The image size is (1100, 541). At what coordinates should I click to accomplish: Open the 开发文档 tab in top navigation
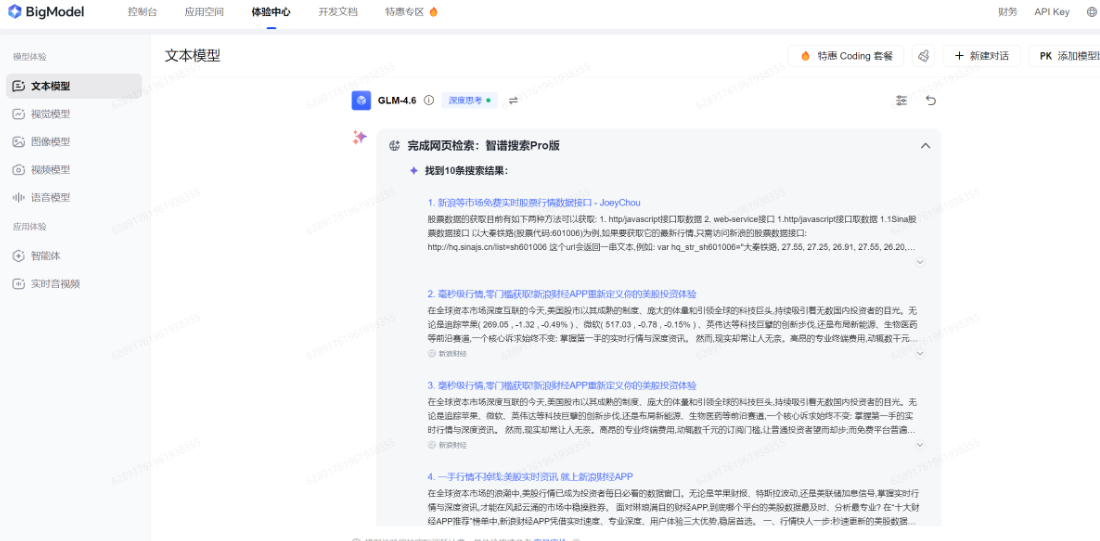coord(337,12)
